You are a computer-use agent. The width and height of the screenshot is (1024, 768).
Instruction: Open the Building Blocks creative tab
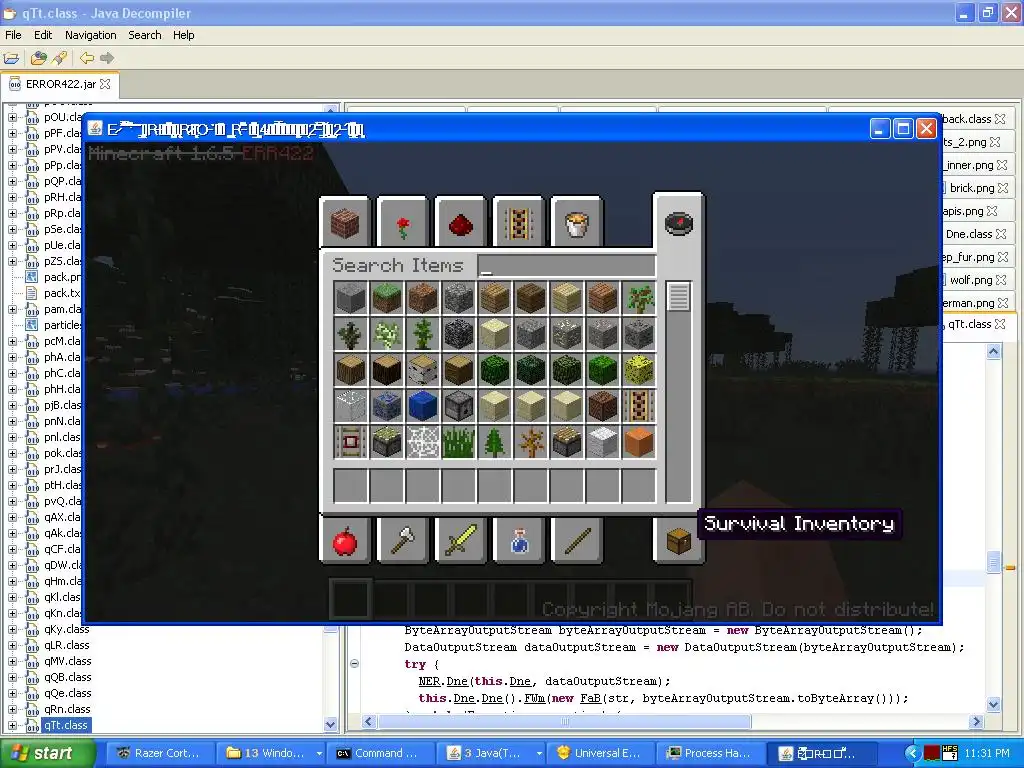pos(345,223)
